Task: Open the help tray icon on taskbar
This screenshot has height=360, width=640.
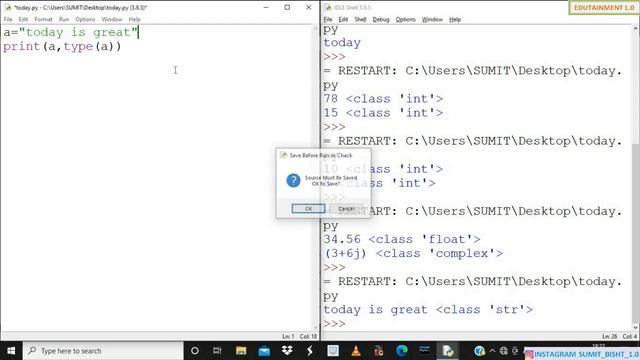Action: pyautogui.click(x=480, y=351)
